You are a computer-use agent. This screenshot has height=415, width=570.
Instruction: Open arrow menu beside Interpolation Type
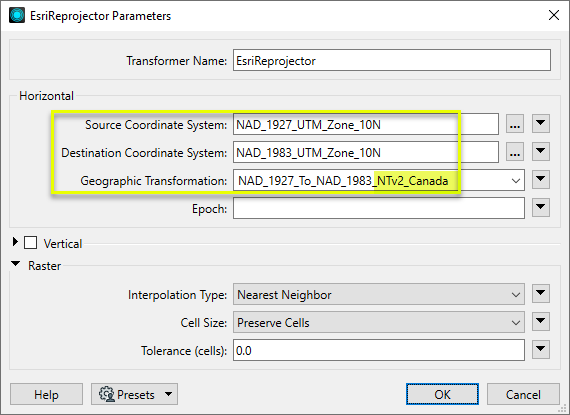[541, 294]
